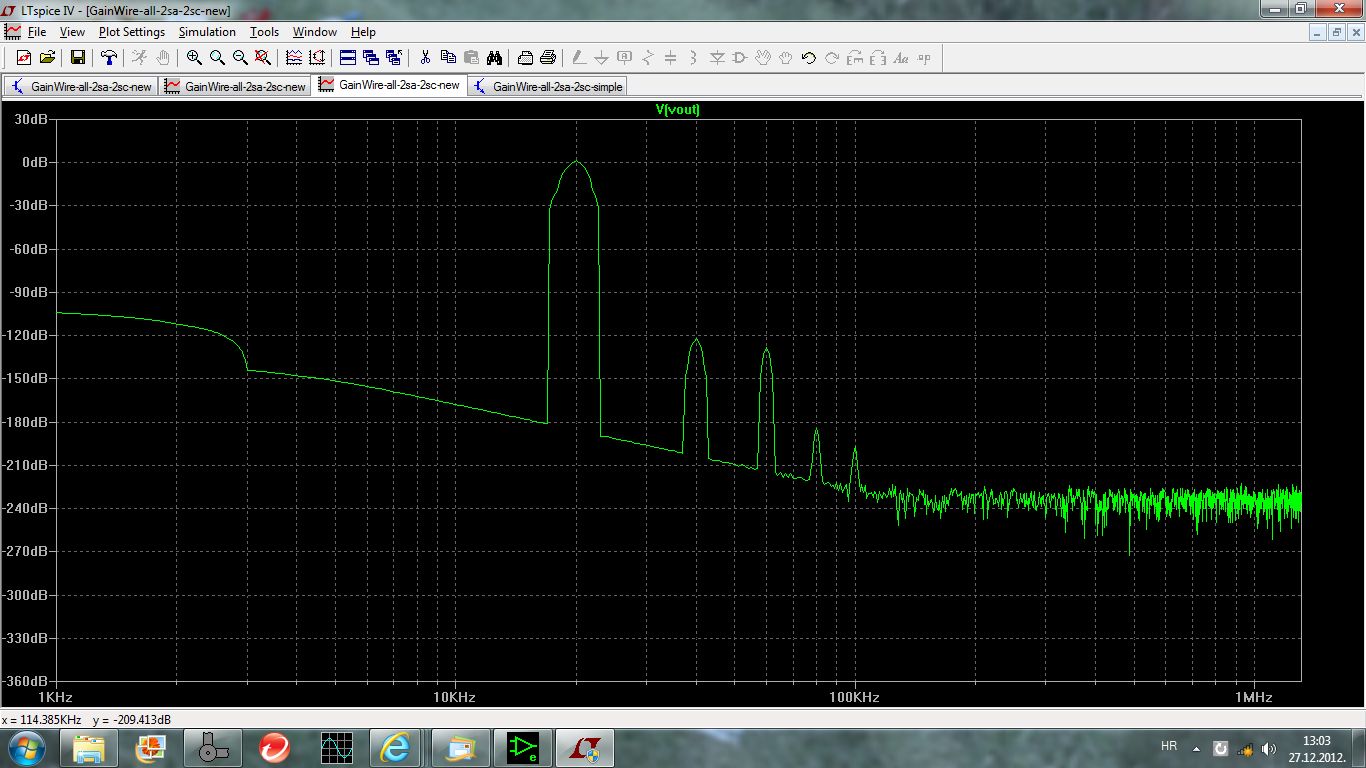The image size is (1366, 768).
Task: Click the Autorange axes icon
Action: coord(317,58)
